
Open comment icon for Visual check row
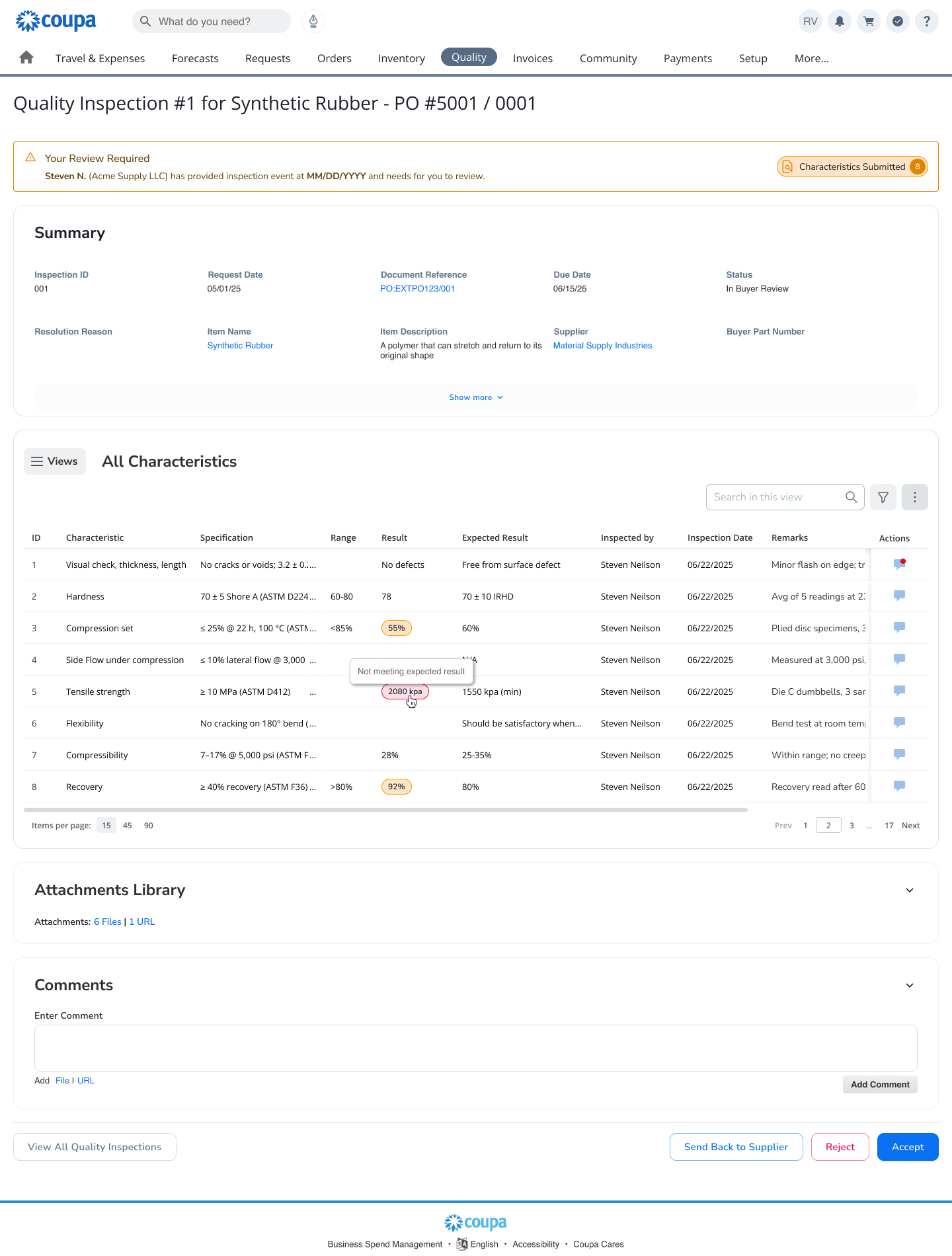899,564
